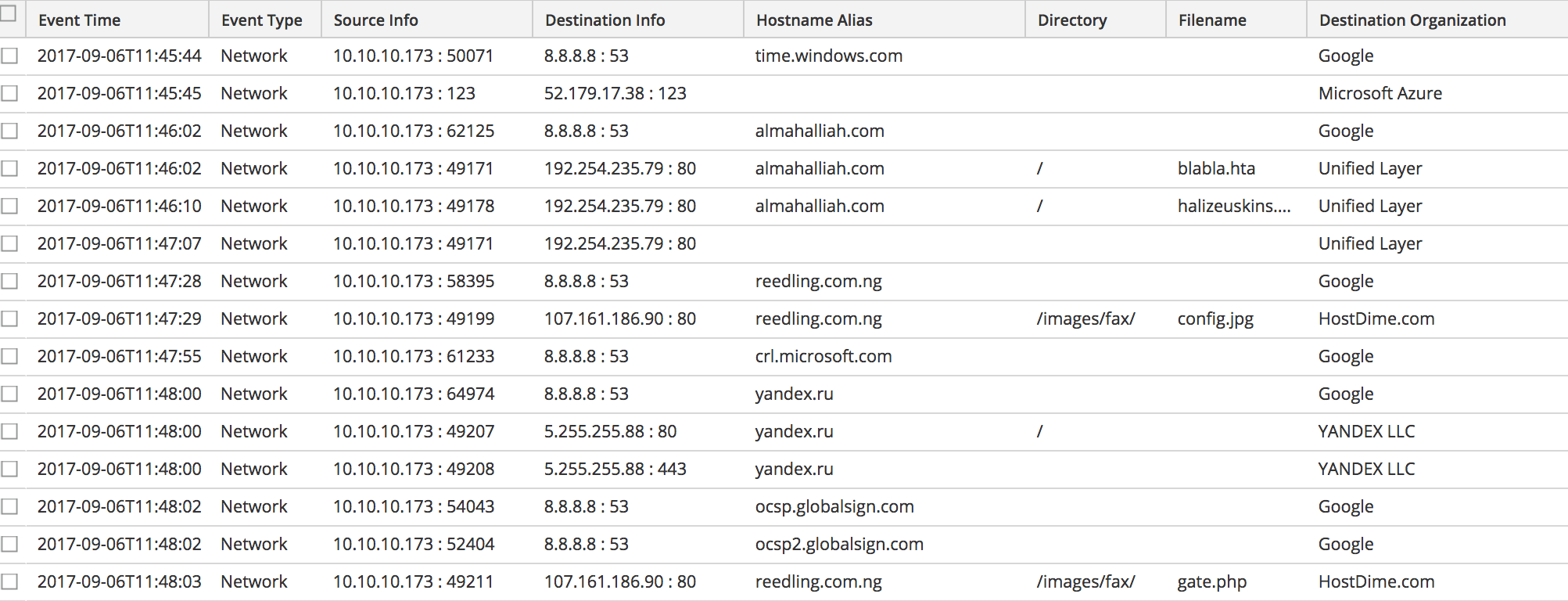
Task: Sort table by Destination Info
Action: point(605,20)
